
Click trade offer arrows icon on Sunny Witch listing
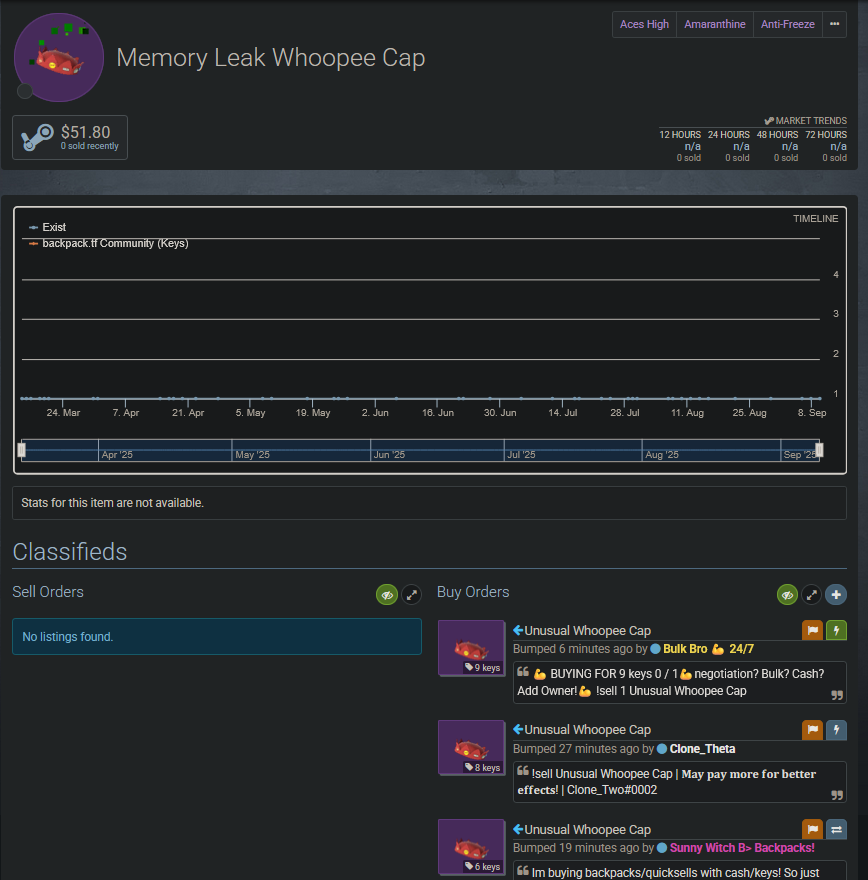click(837, 829)
